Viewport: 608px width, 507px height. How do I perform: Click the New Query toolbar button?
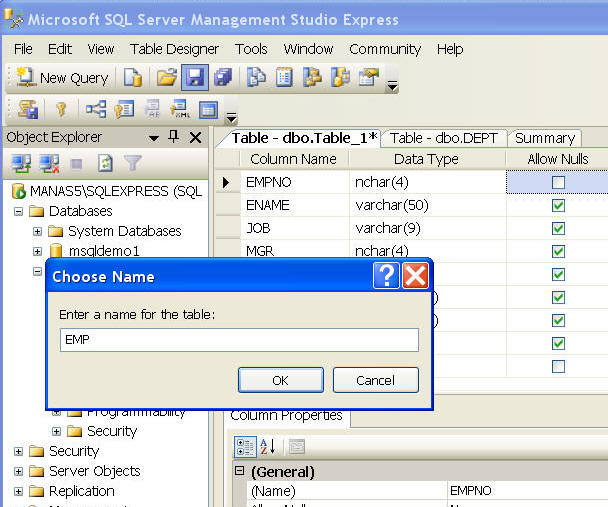pos(62,78)
